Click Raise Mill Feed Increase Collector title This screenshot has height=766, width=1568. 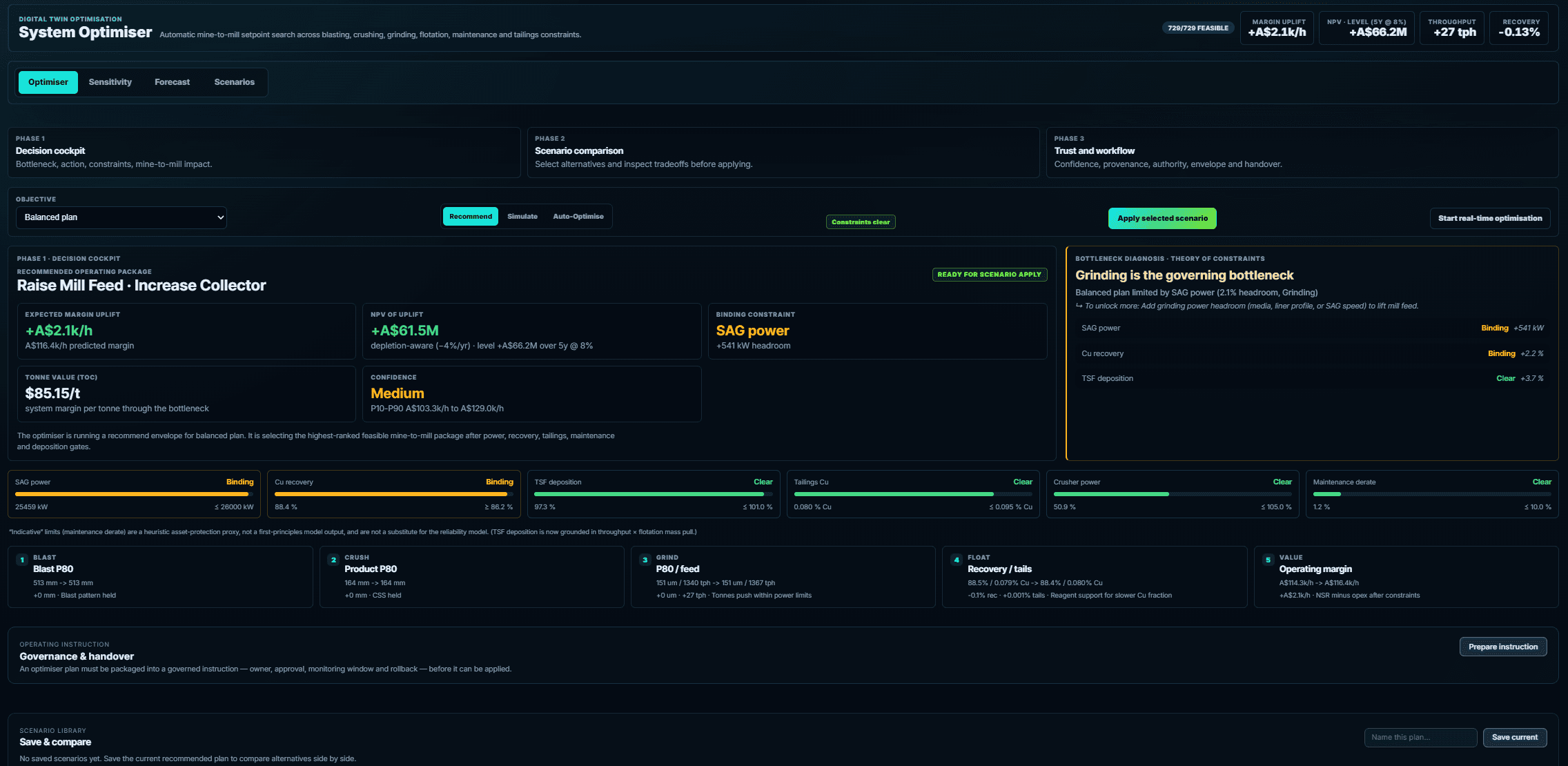pos(141,286)
